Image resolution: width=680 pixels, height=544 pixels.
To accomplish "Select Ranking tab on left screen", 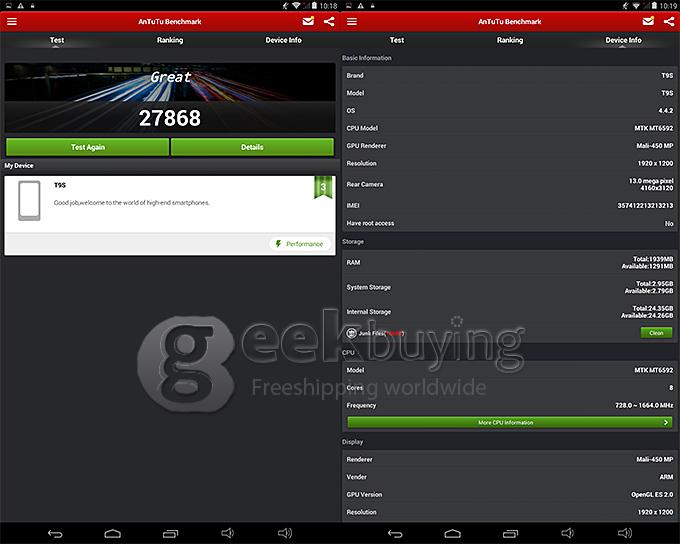I will 170,40.
